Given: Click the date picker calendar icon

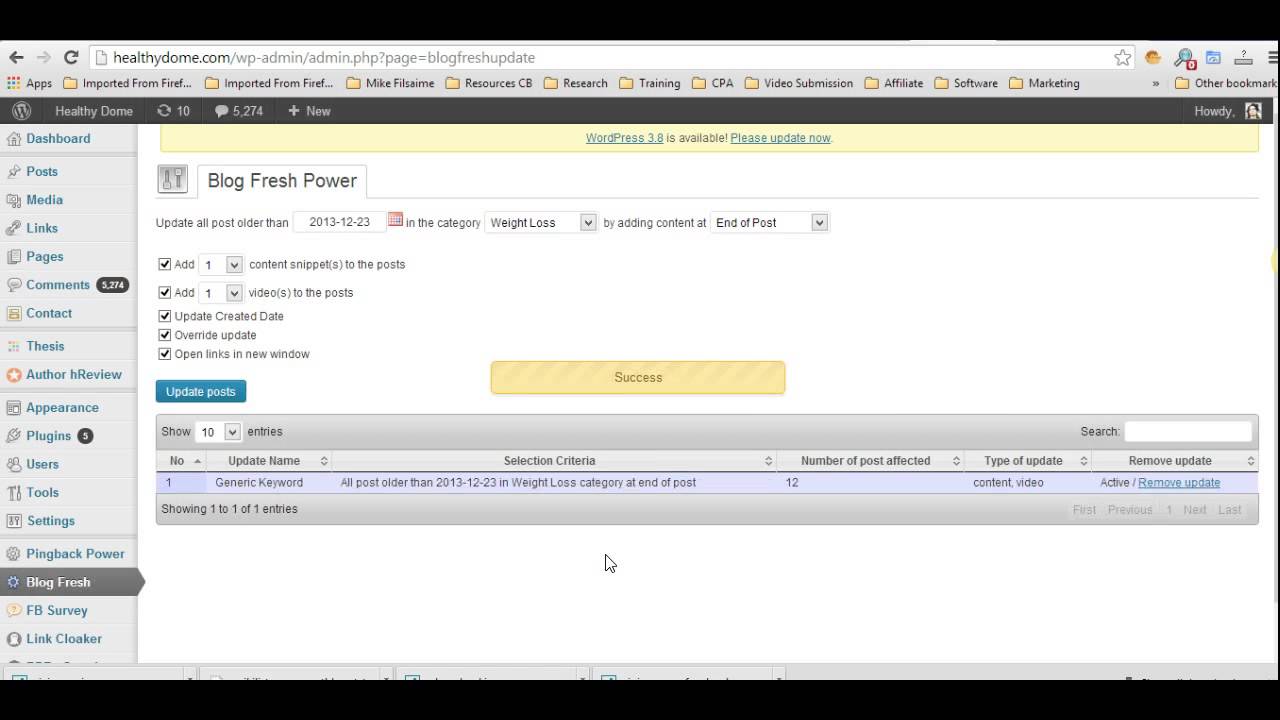Looking at the screenshot, I should 395,220.
